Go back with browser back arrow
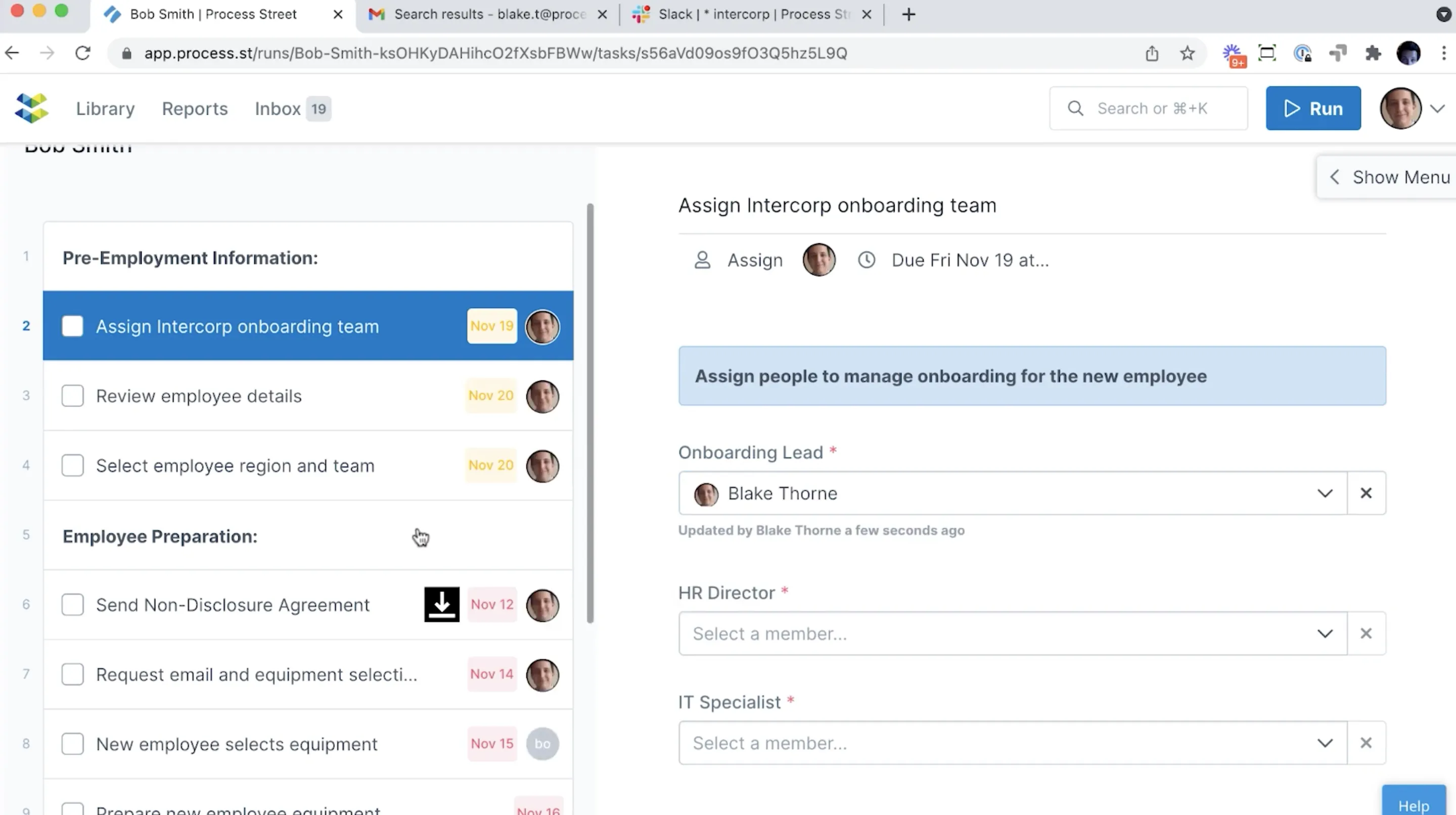1456x815 pixels. pyautogui.click(x=13, y=53)
